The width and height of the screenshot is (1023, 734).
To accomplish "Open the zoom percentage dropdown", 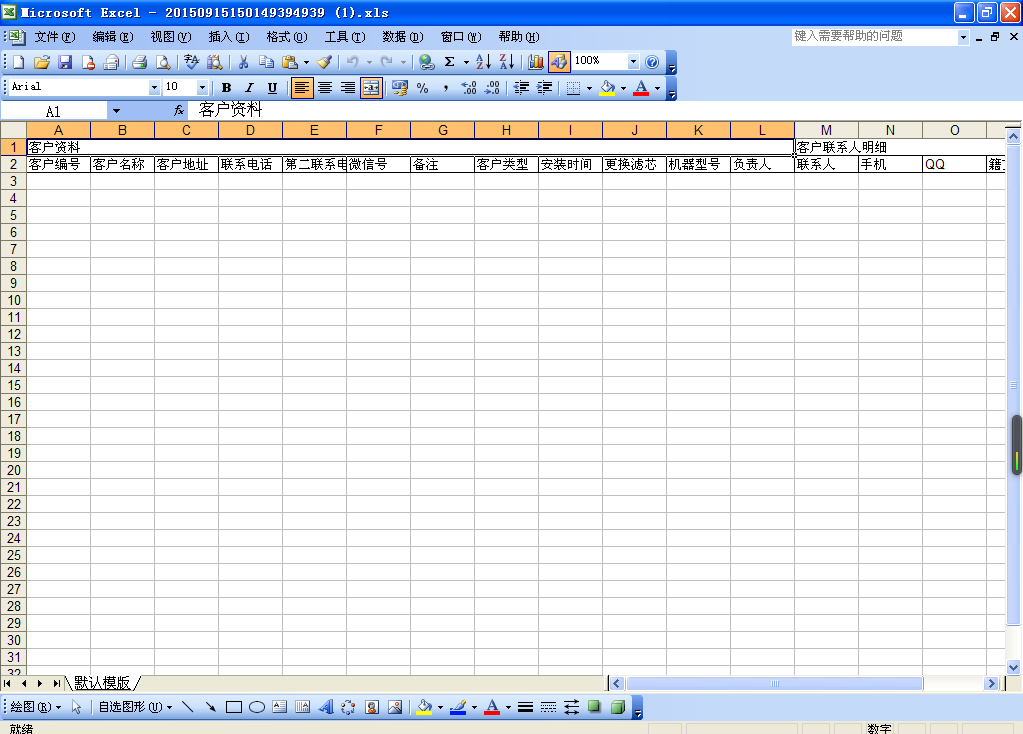I will [632, 62].
